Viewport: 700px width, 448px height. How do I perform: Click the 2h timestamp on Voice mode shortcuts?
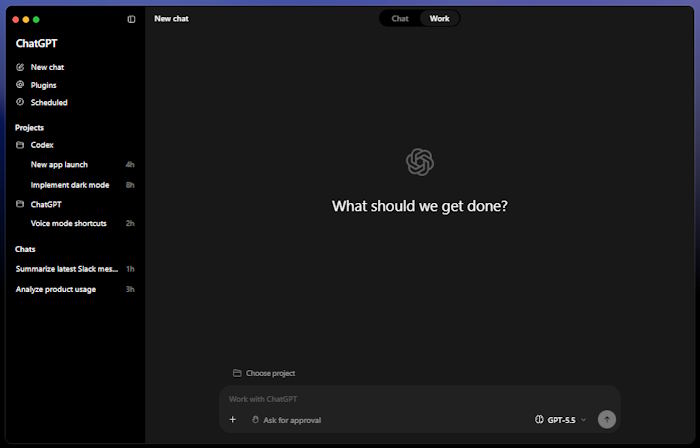click(x=130, y=223)
